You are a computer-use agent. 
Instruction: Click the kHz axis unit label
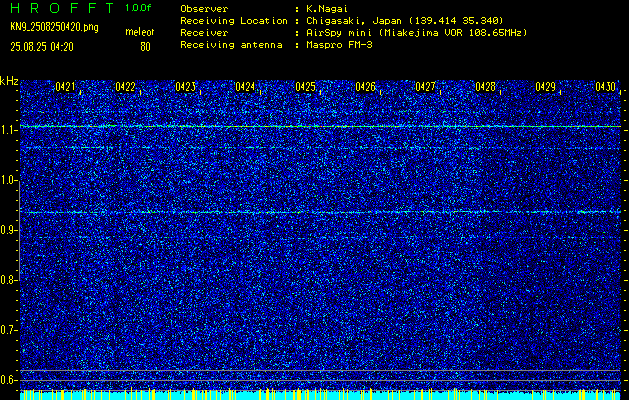9,82
